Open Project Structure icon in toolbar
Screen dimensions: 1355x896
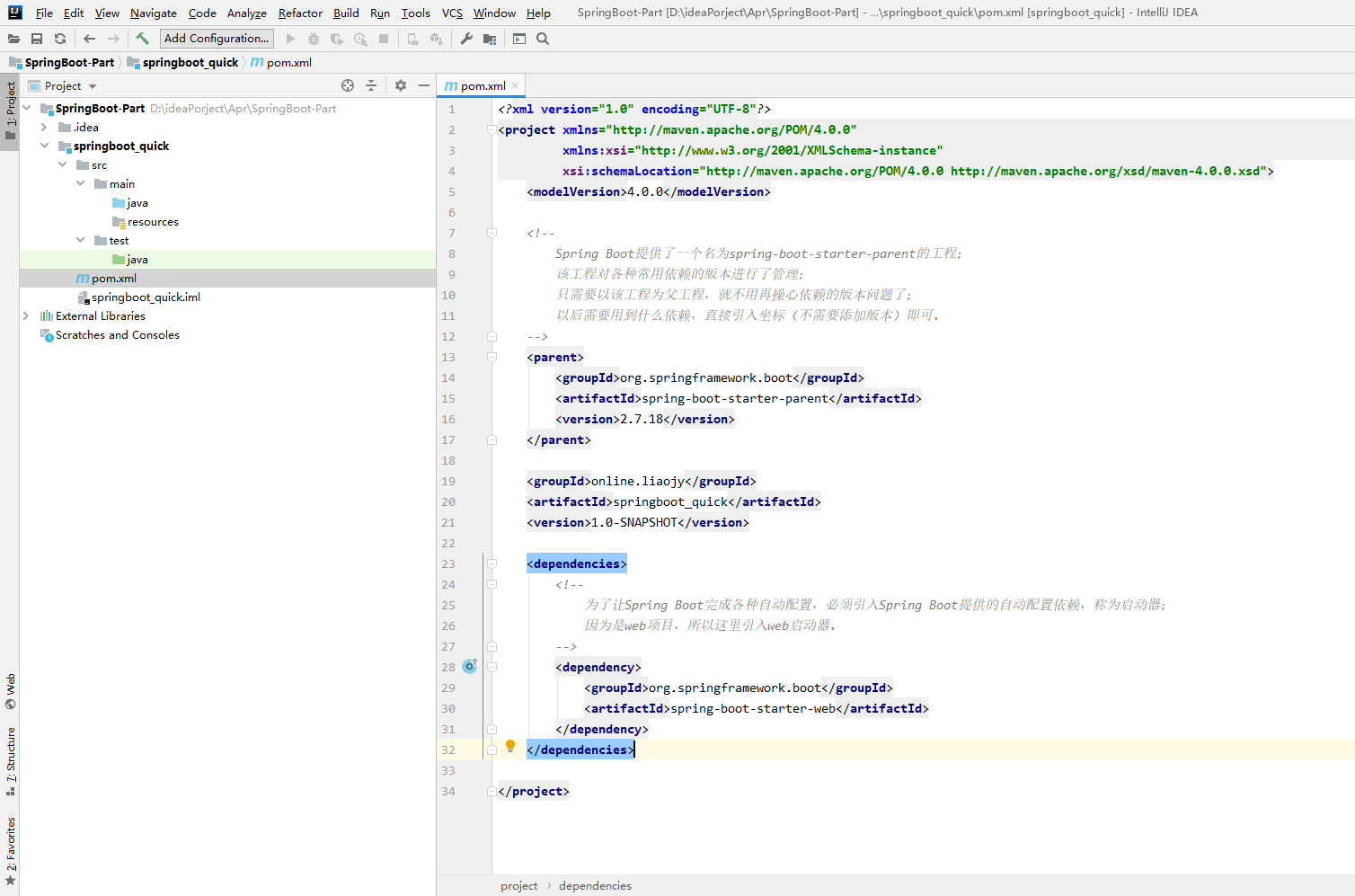tap(490, 39)
